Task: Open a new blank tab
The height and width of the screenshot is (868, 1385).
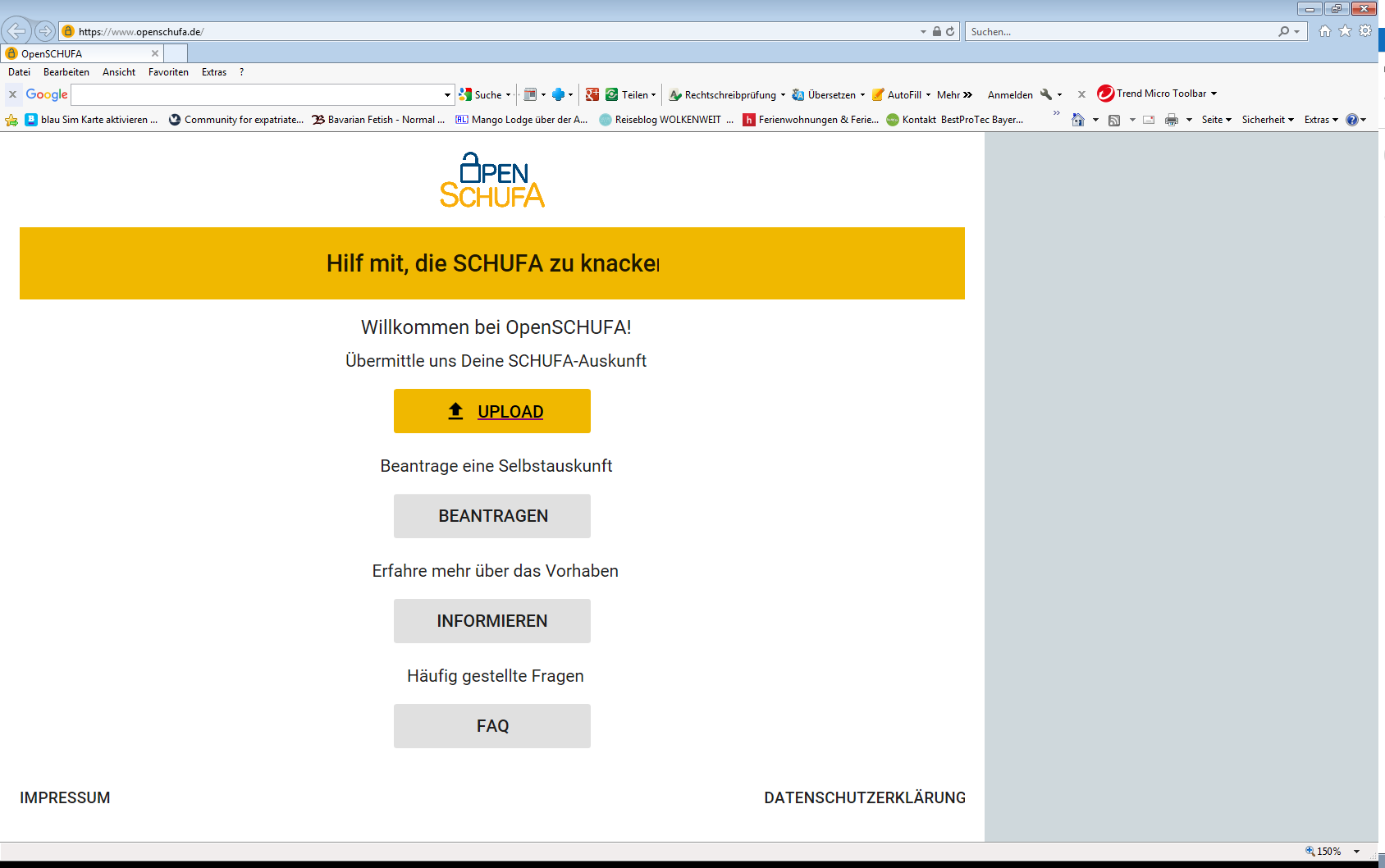Action: click(x=176, y=53)
